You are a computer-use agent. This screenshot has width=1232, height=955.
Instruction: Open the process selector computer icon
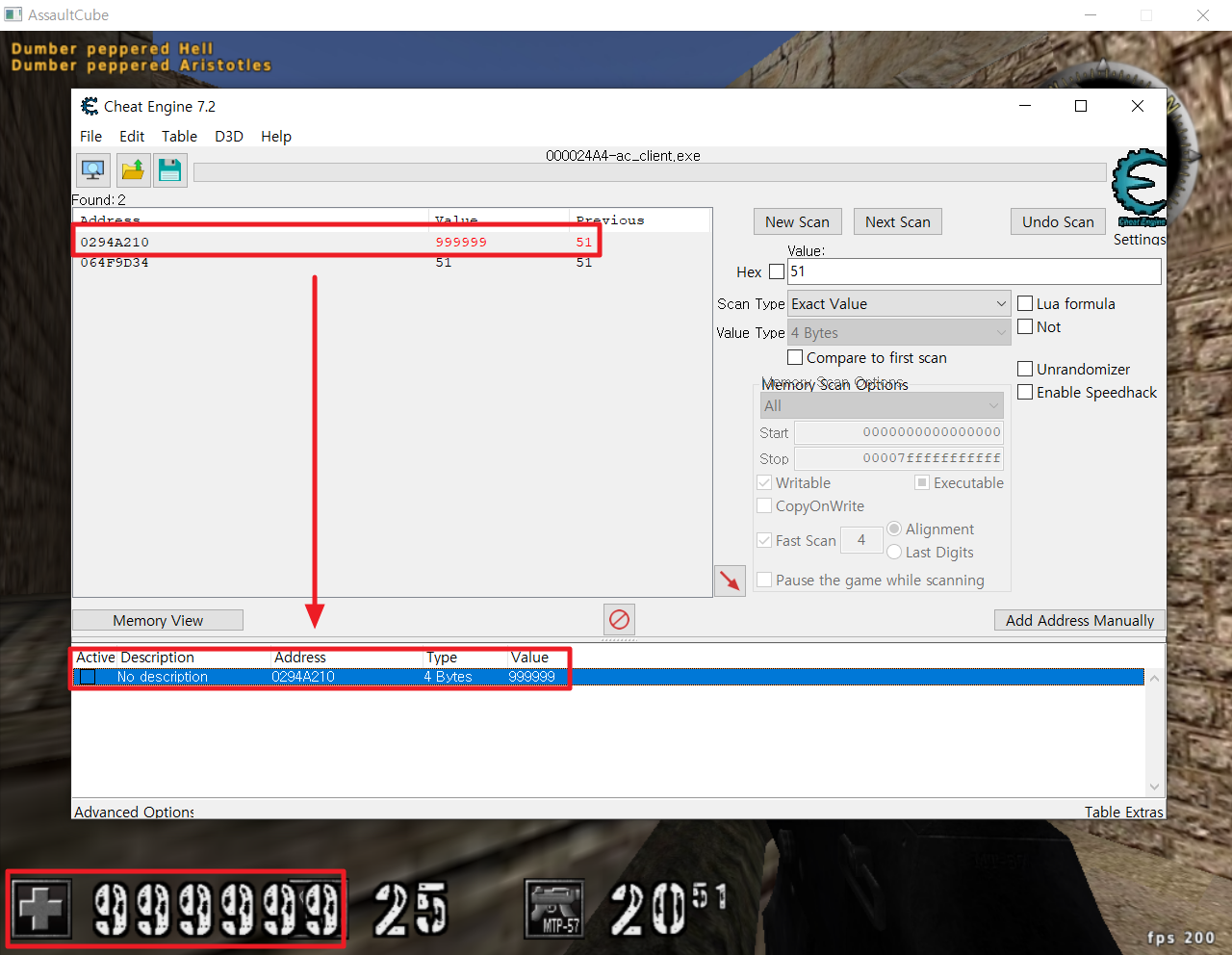click(93, 170)
